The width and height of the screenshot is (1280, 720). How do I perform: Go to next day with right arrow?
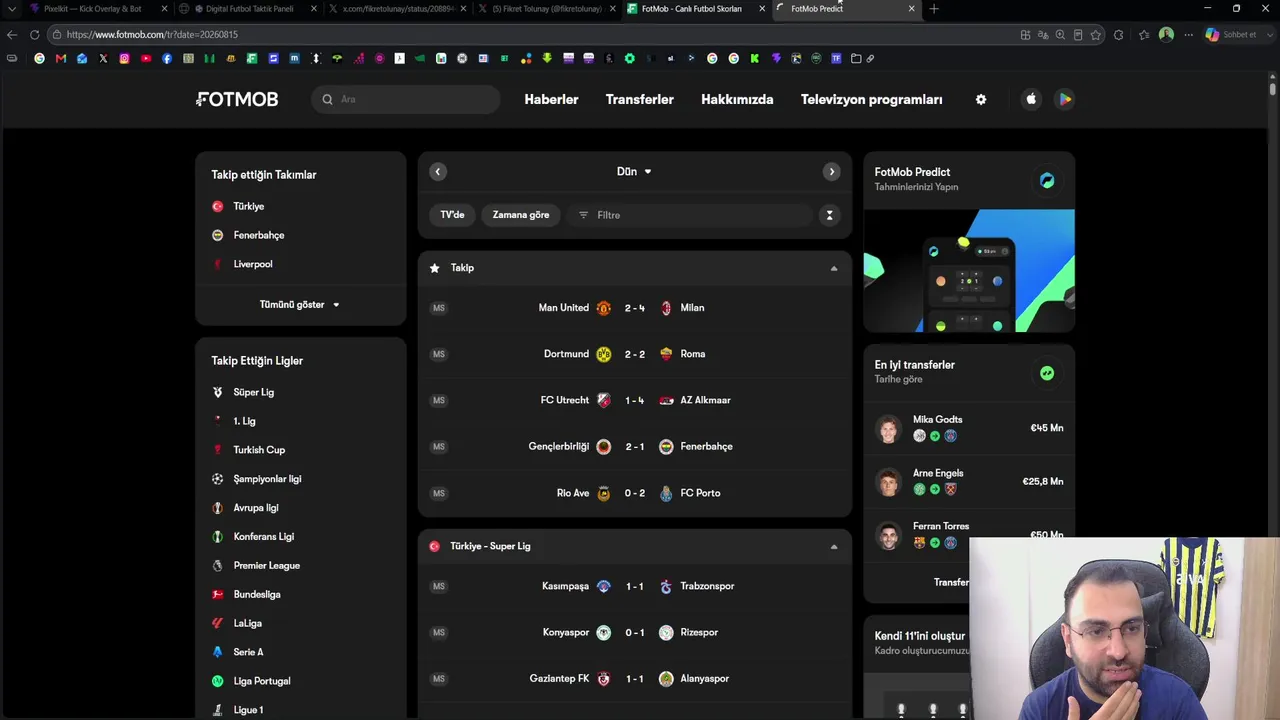coord(831,172)
